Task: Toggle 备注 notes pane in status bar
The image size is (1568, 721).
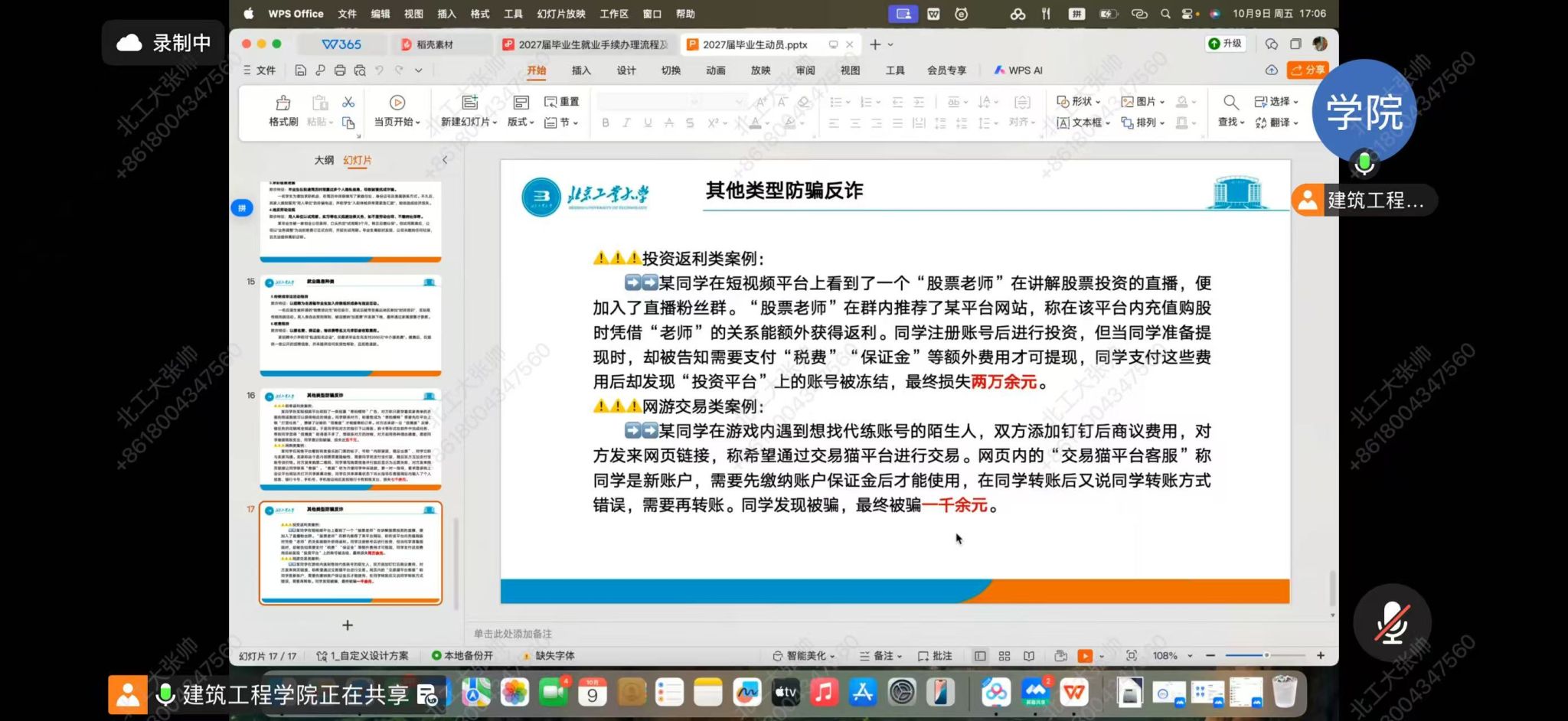Action: (880, 656)
